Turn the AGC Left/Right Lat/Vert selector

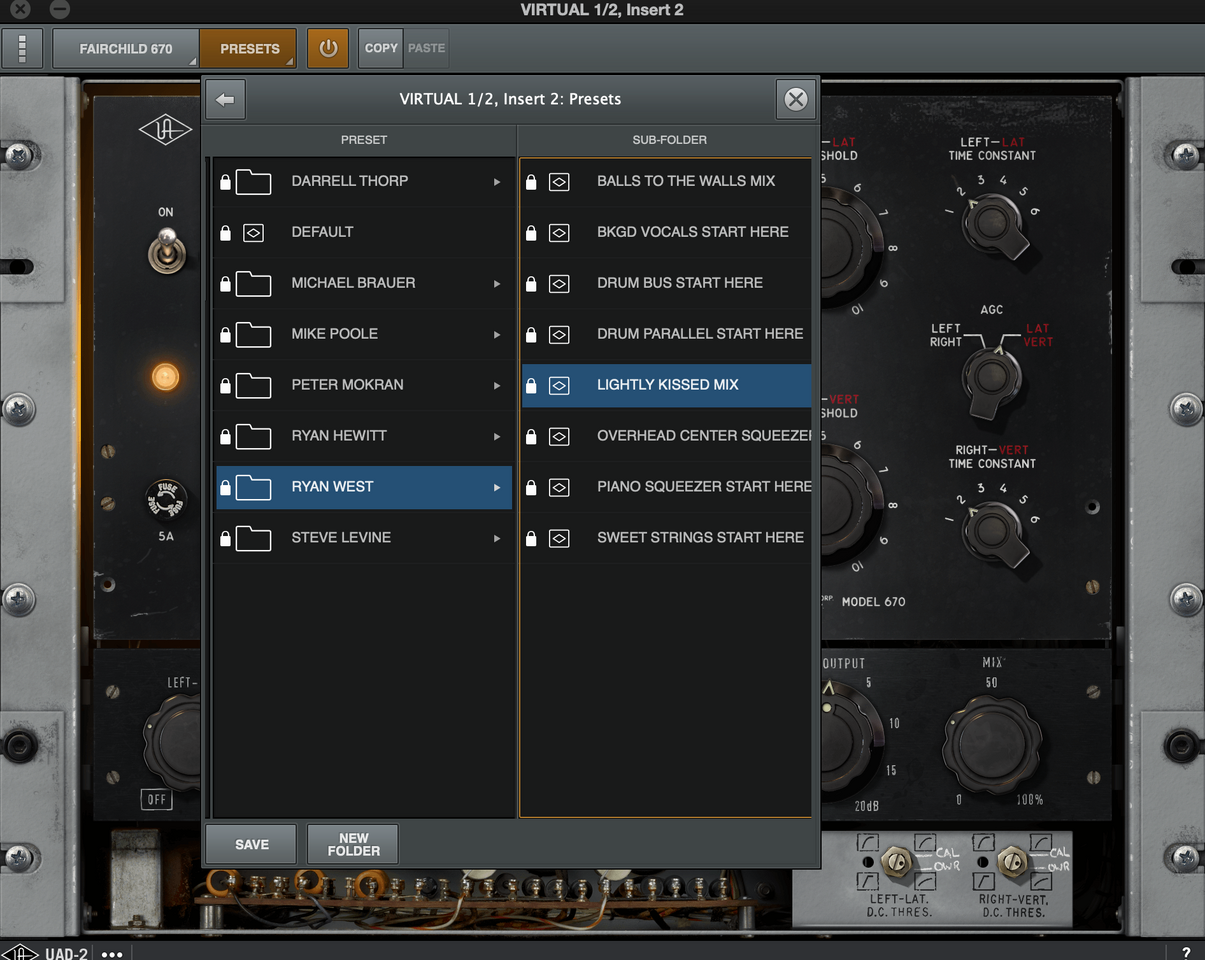tap(992, 379)
